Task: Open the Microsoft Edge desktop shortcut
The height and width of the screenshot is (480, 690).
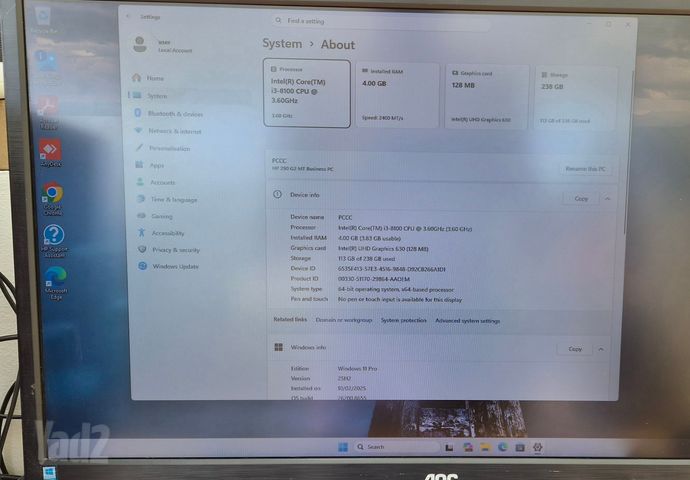Action: [x=56, y=282]
